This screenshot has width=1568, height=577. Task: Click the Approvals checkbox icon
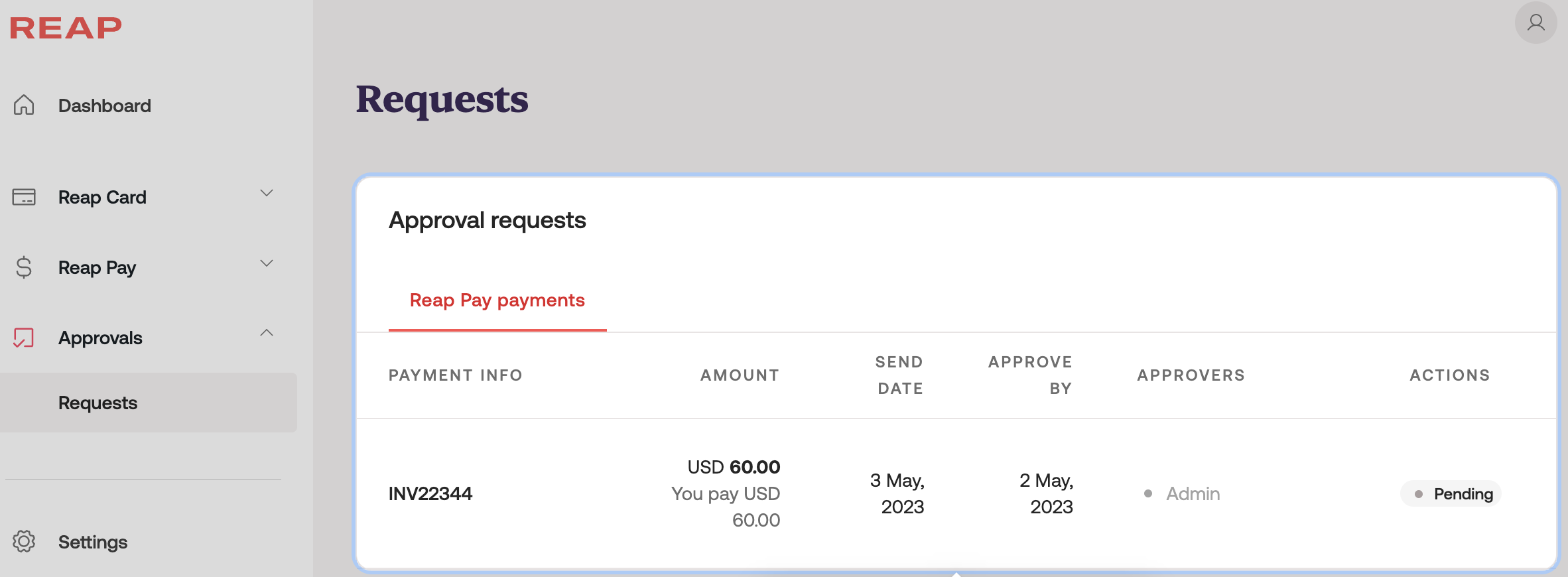click(x=24, y=338)
